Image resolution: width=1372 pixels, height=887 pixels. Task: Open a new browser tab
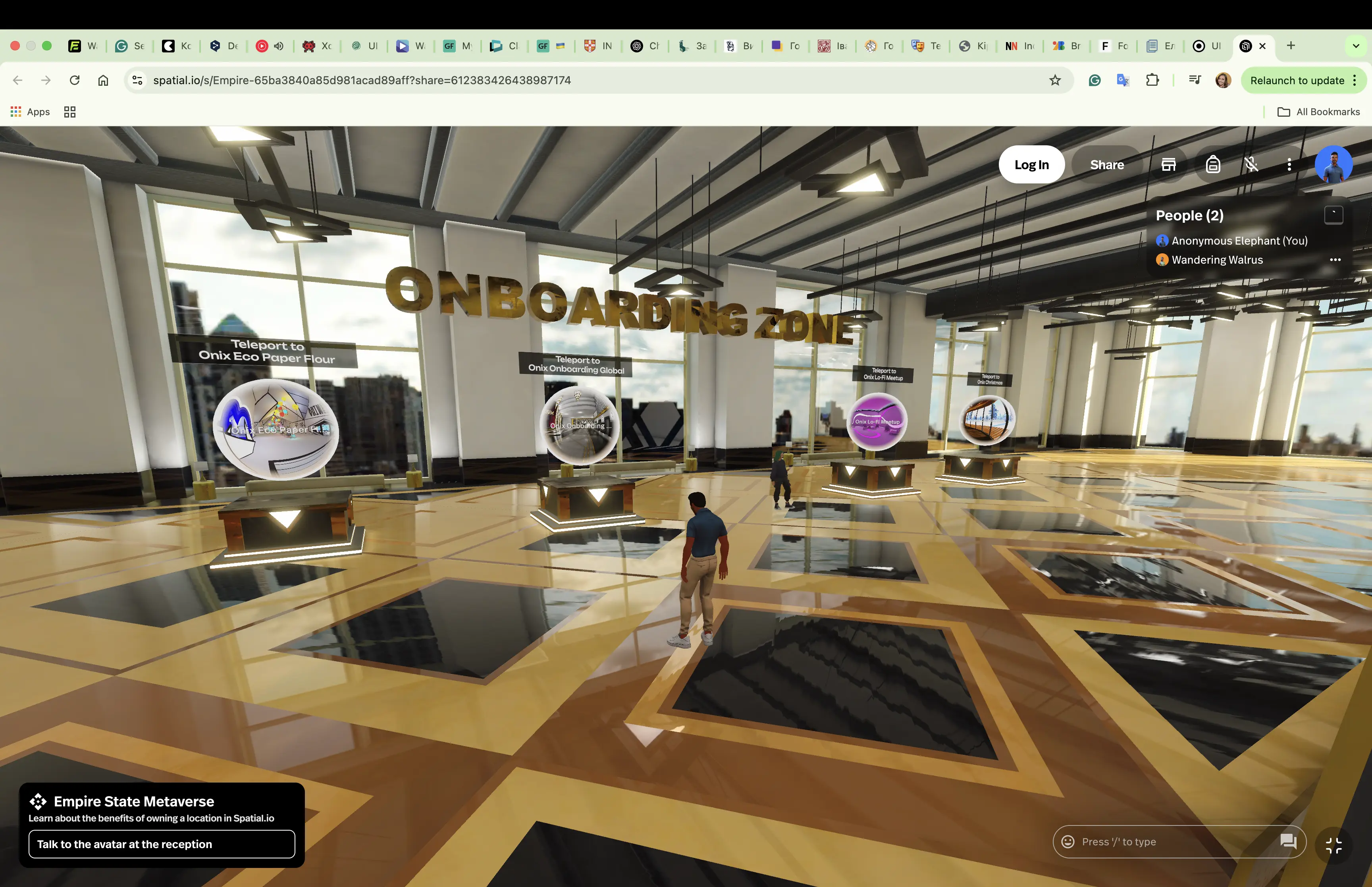[1291, 46]
